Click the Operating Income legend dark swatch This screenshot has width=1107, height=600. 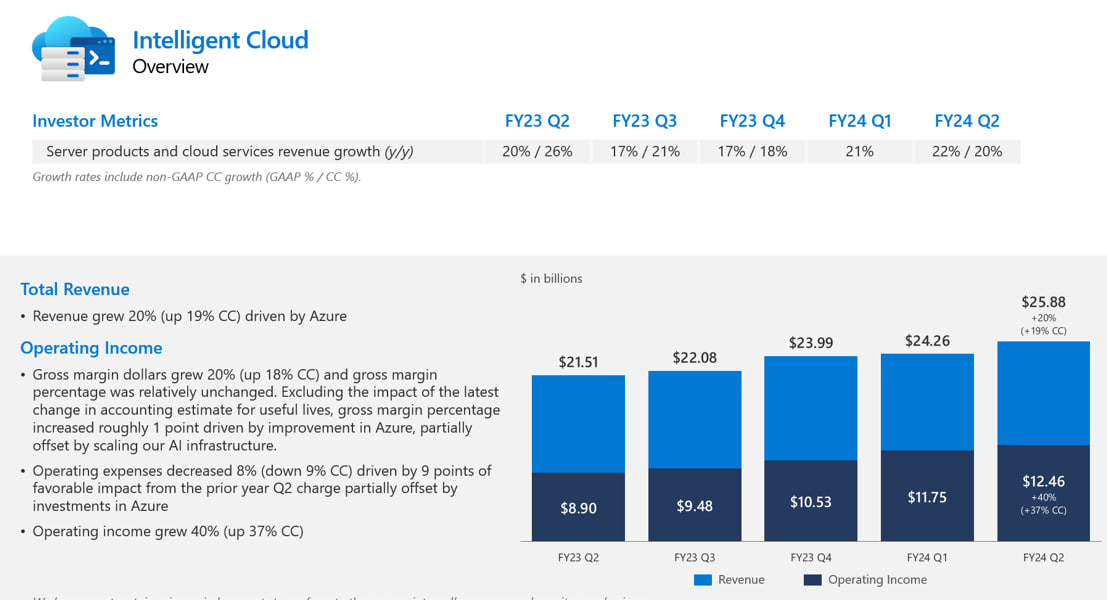pos(813,580)
